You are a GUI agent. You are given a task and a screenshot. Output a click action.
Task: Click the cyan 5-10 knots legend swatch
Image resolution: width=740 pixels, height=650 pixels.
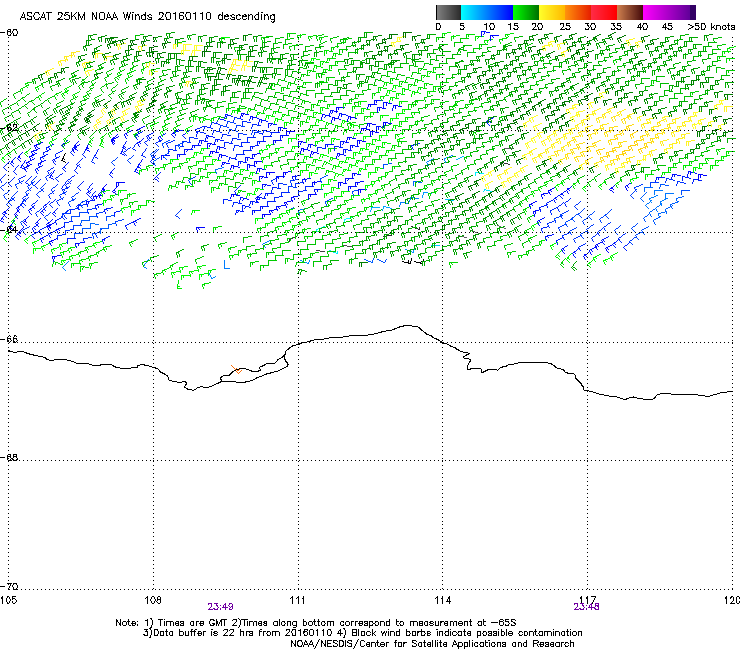(x=473, y=12)
